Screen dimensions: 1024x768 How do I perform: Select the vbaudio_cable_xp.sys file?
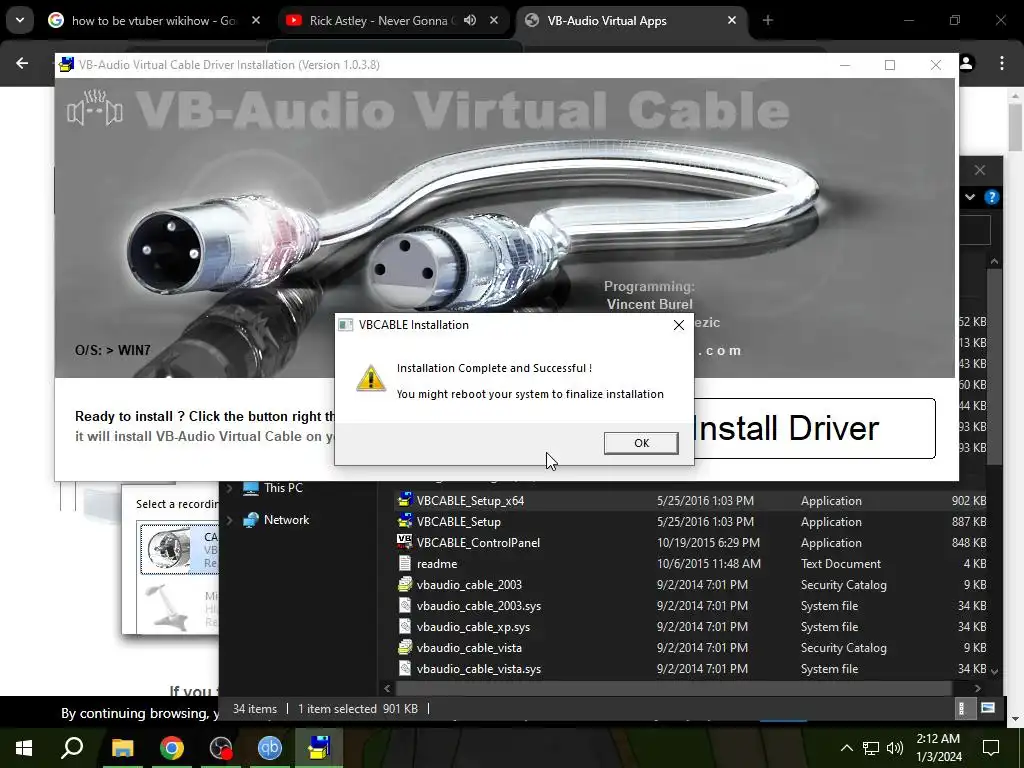tap(690, 627)
